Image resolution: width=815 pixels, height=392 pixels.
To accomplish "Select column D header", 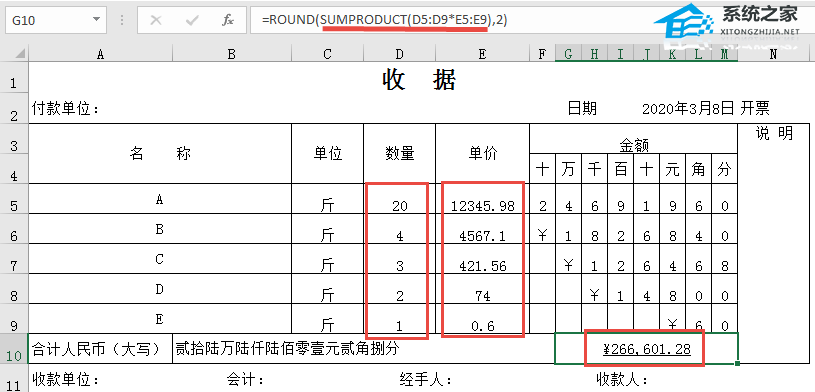I will point(399,54).
